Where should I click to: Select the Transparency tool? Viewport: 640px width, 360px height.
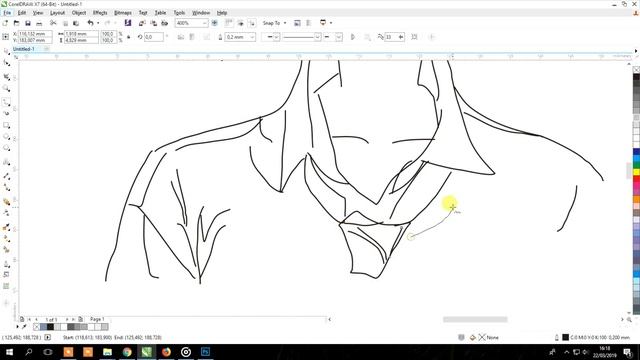click(6, 213)
